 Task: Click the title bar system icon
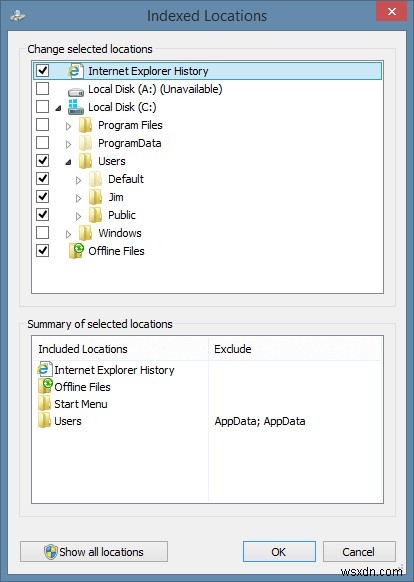point(18,16)
